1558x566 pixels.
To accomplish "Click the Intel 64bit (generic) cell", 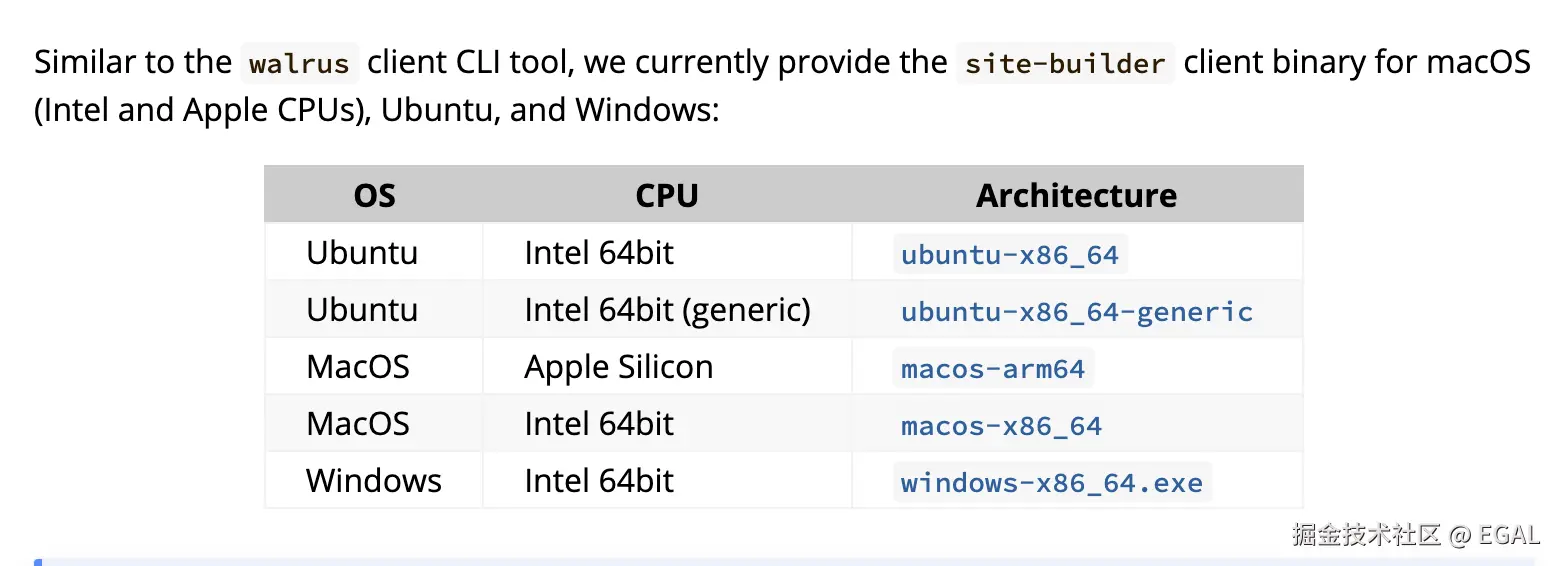I will pyautogui.click(x=666, y=310).
